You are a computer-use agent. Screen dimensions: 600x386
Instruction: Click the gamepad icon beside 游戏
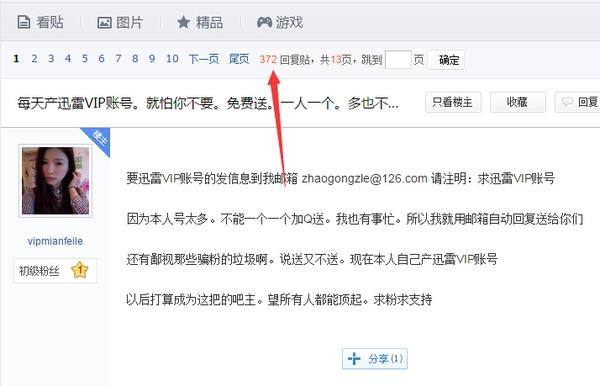coord(264,23)
